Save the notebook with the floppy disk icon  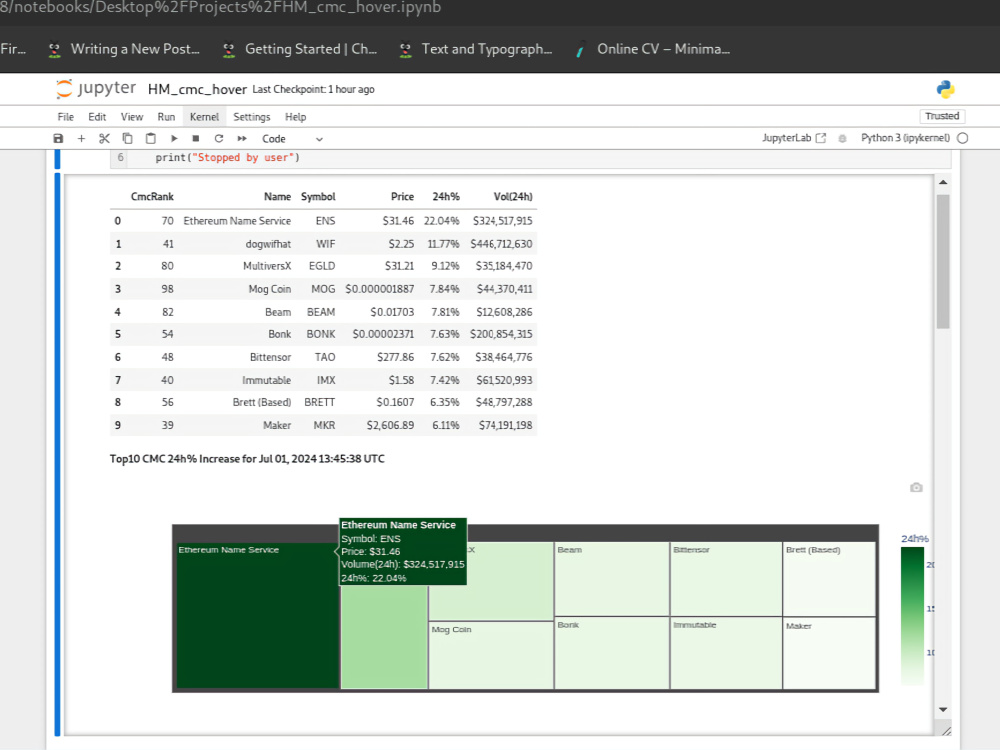58,138
